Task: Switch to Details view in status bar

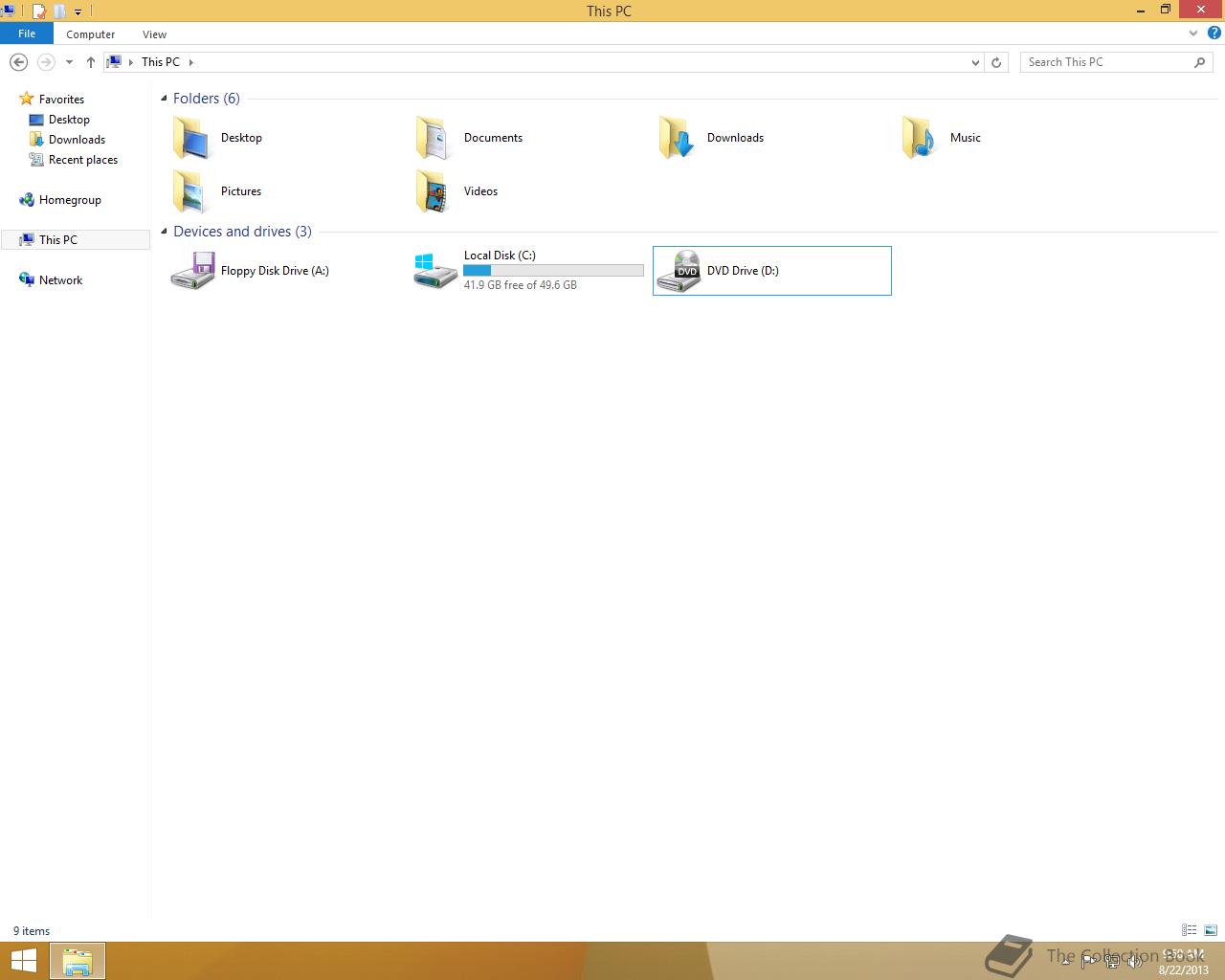Action: 1189,930
